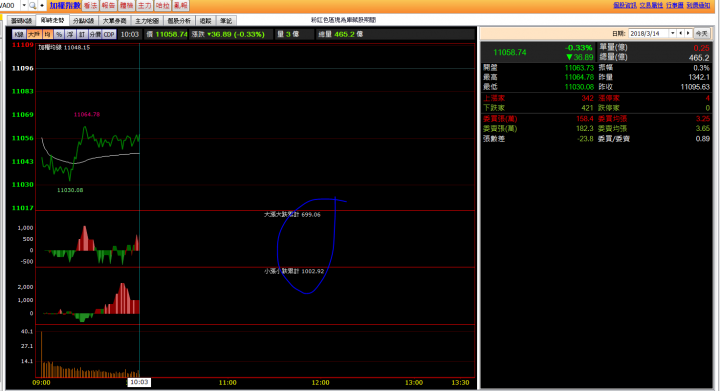
Task: Go to next date with right arrow
Action: [x=688, y=34]
